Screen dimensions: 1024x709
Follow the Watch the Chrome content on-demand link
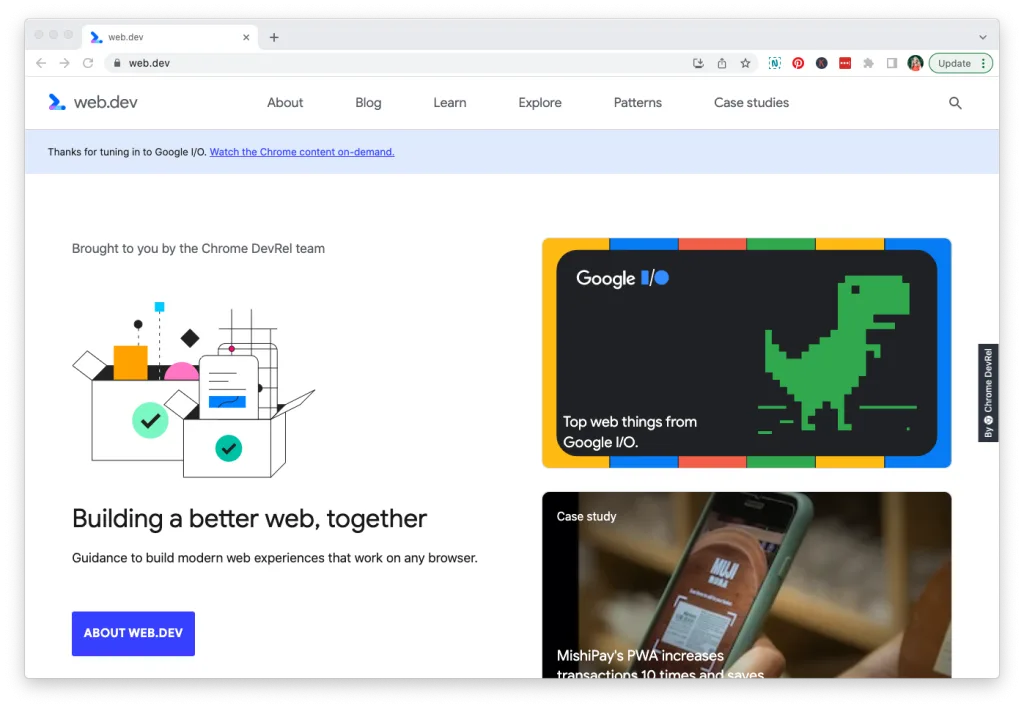[302, 152]
